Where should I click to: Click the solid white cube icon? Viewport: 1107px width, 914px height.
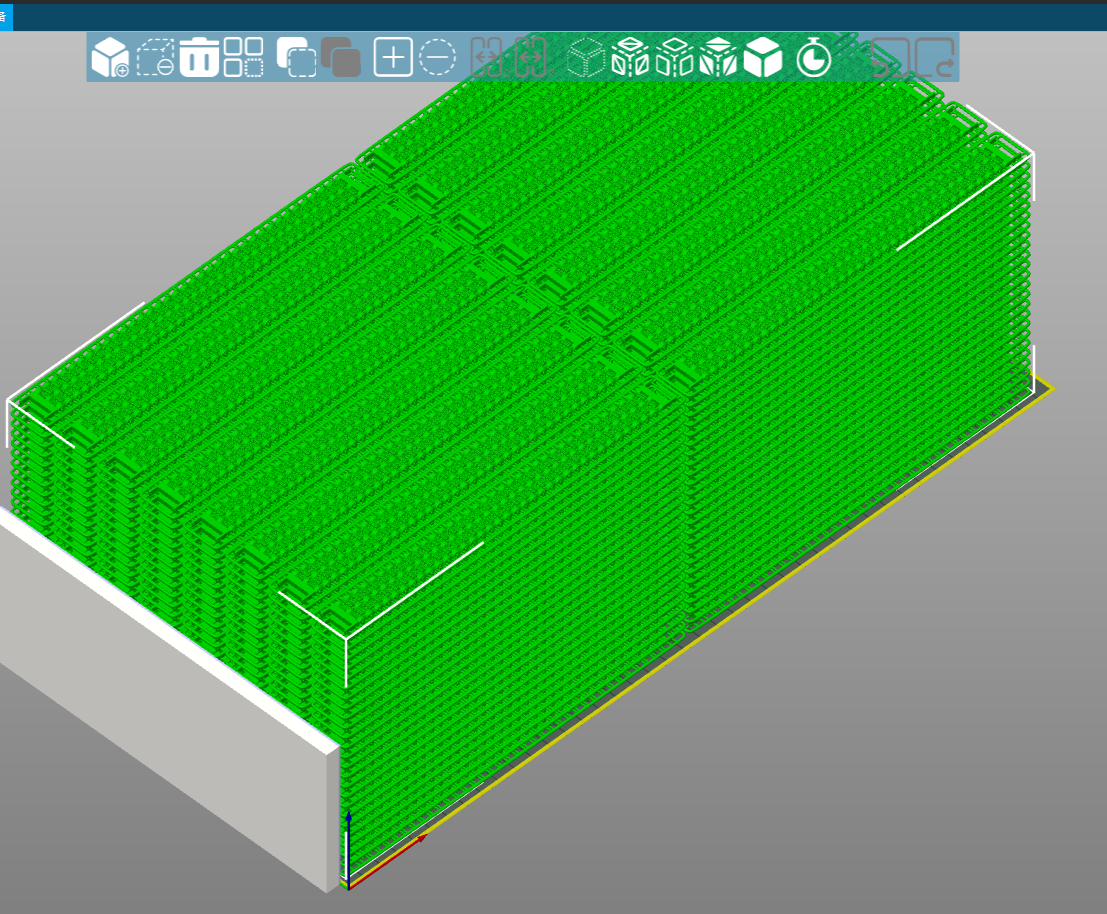coord(763,57)
